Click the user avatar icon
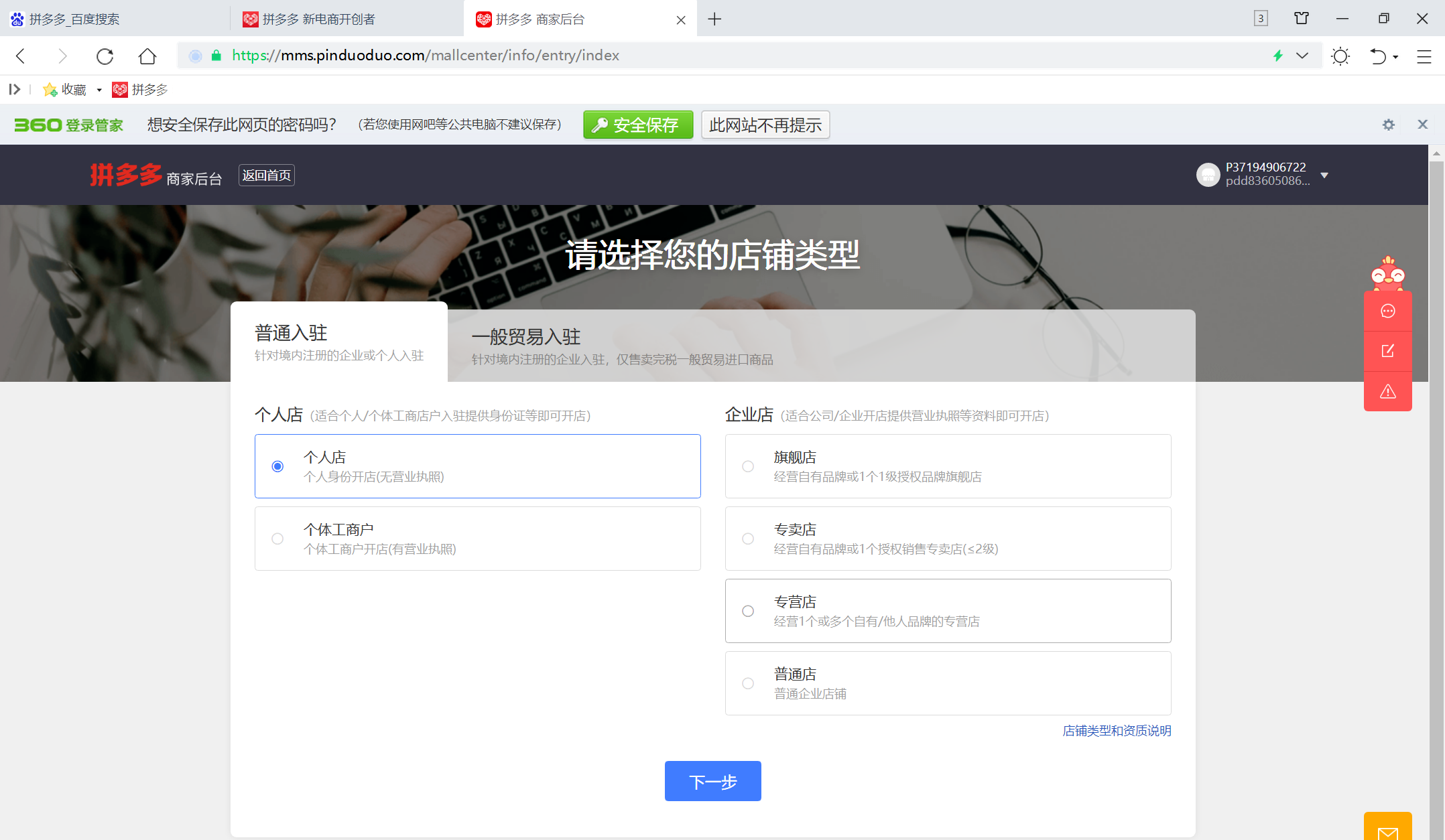 pyautogui.click(x=1208, y=175)
